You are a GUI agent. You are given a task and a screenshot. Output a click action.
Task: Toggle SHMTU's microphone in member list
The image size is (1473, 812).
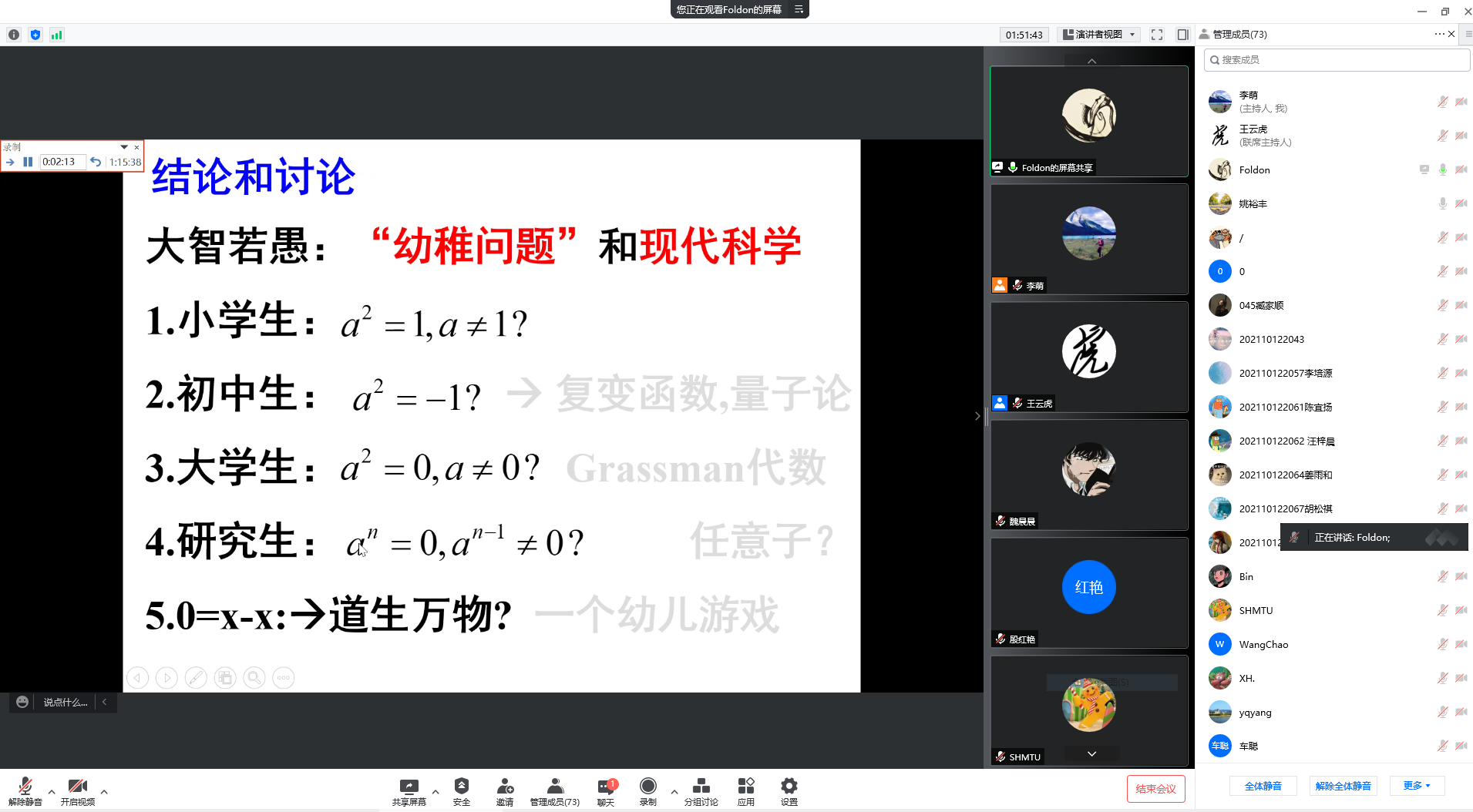click(1442, 610)
